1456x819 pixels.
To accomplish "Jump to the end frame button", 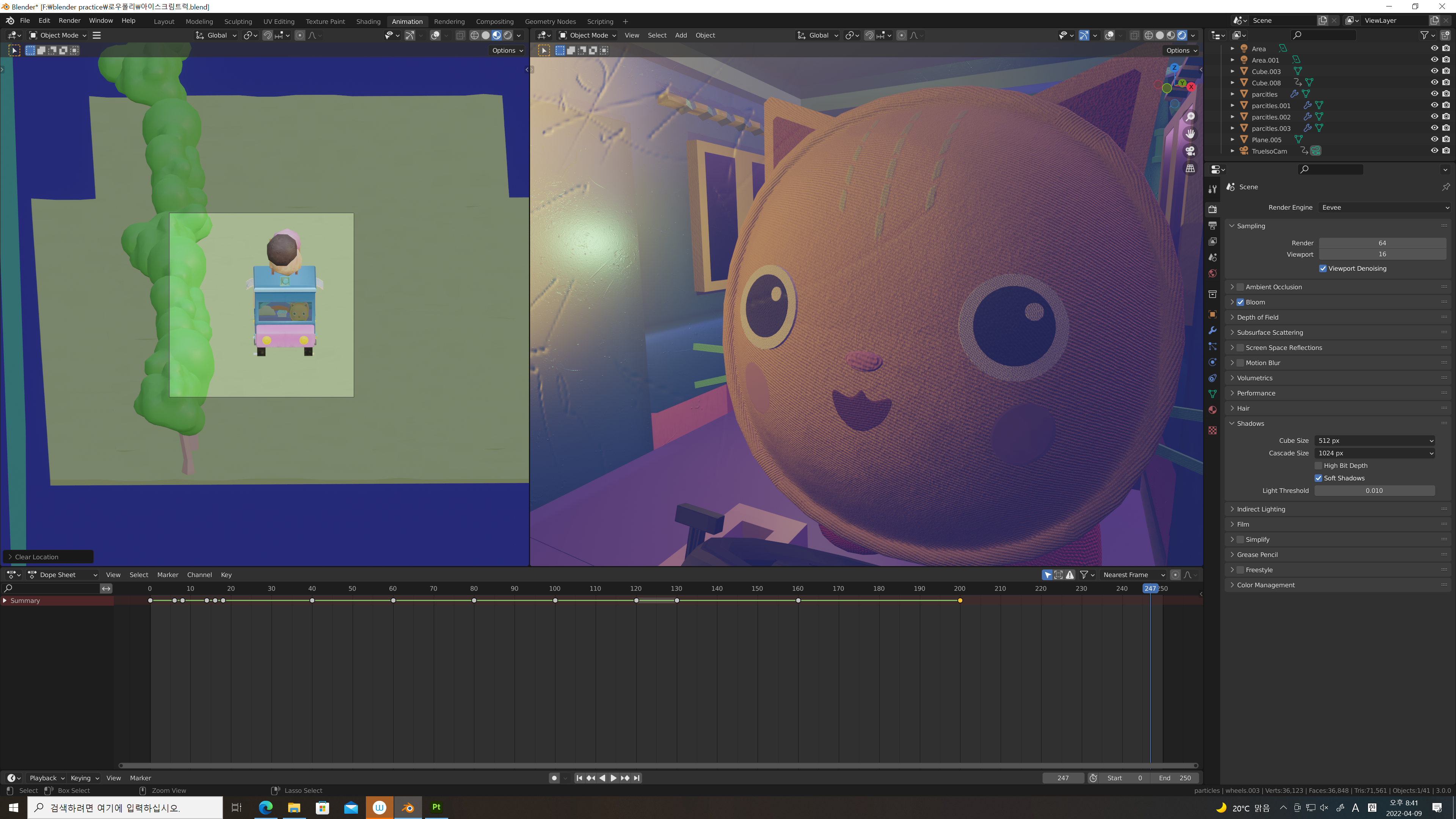I will 637,778.
